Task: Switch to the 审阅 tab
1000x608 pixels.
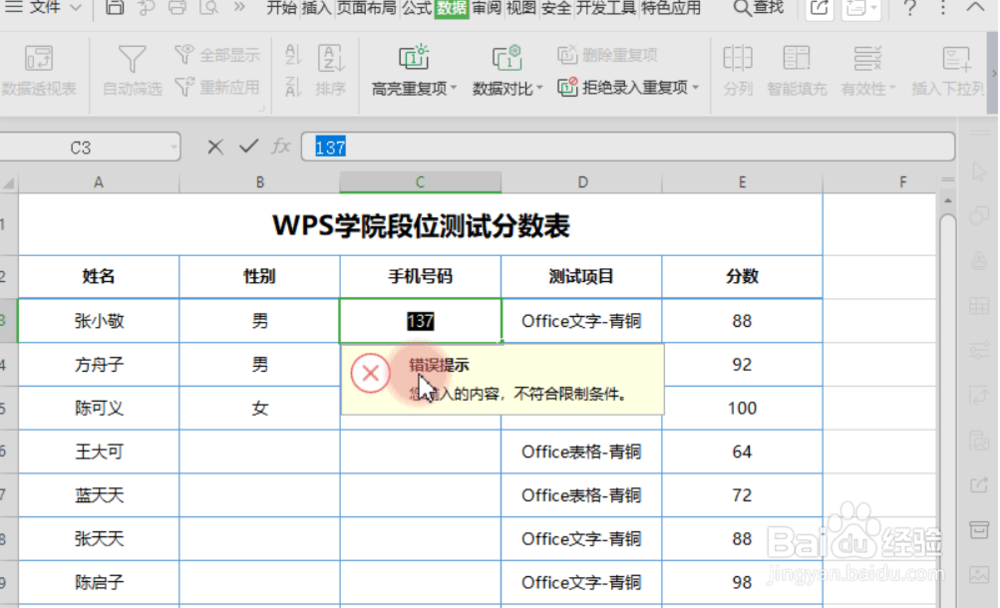Action: click(x=487, y=8)
